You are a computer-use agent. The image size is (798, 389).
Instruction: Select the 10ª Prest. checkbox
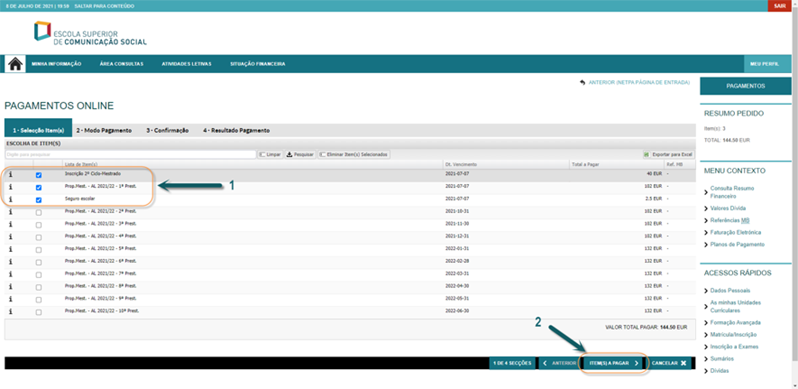click(x=39, y=313)
